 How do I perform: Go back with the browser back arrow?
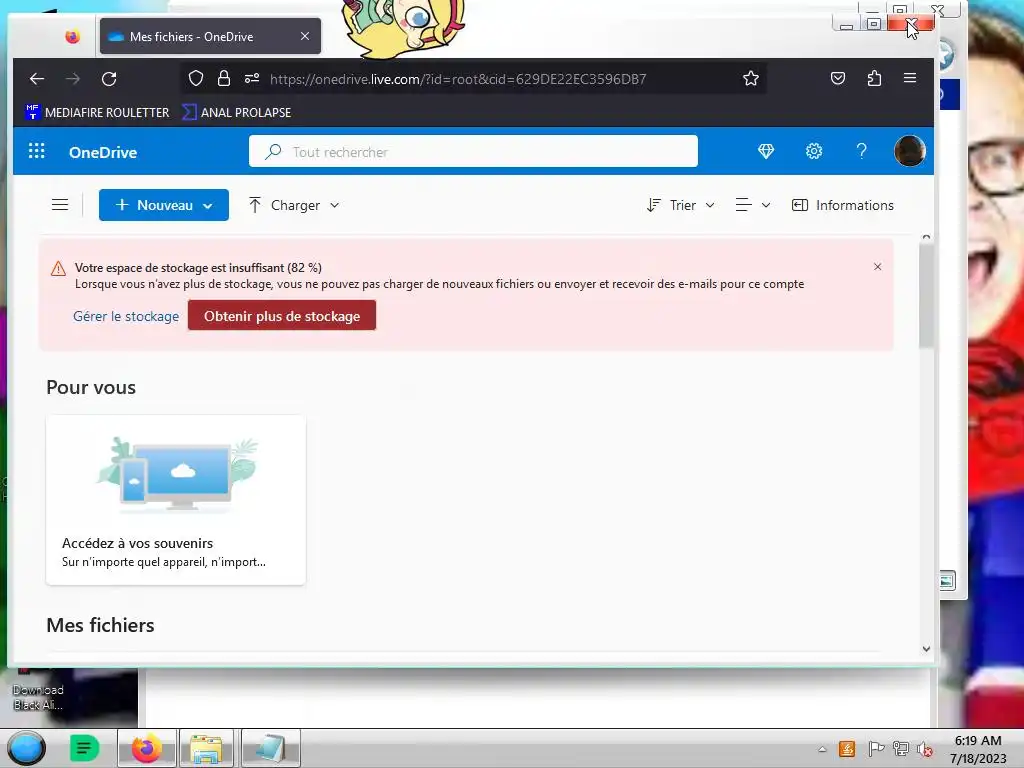(37, 79)
